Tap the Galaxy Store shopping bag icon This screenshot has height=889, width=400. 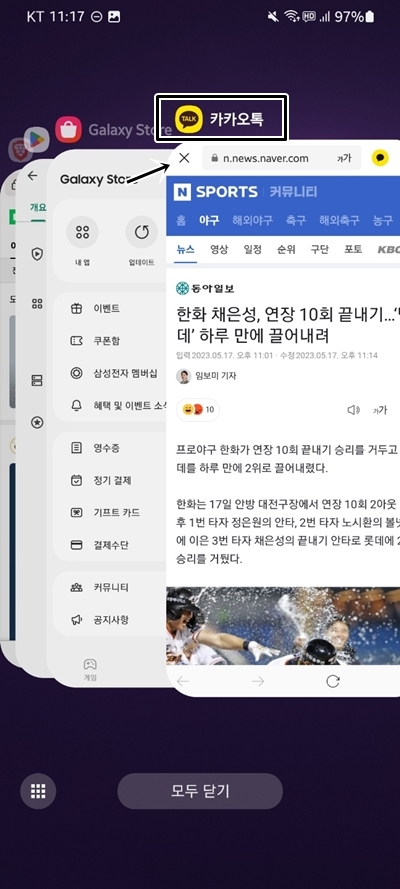point(69,130)
